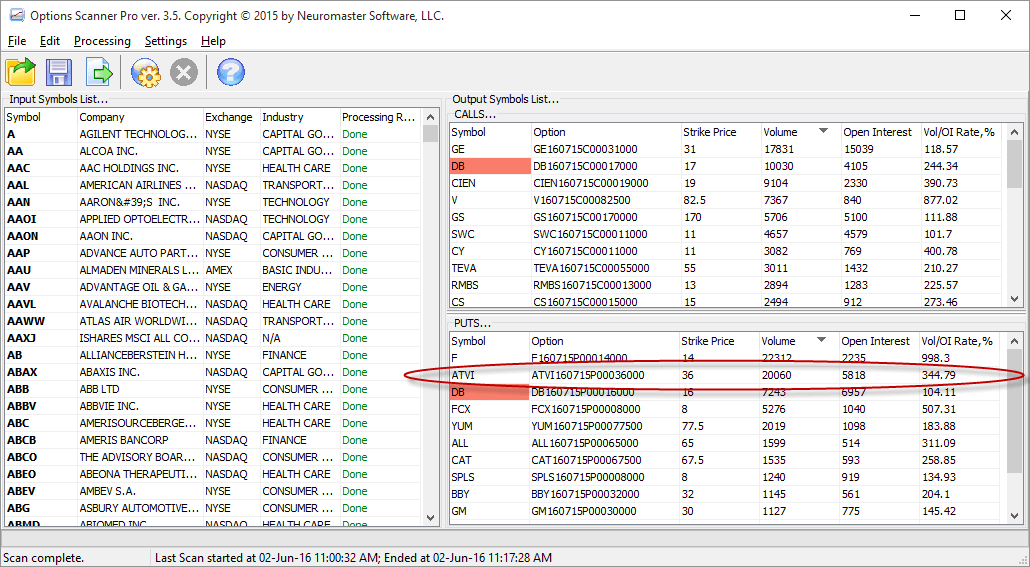The image size is (1030, 567).
Task: Open help via the blue question mark icon
Action: [231, 72]
